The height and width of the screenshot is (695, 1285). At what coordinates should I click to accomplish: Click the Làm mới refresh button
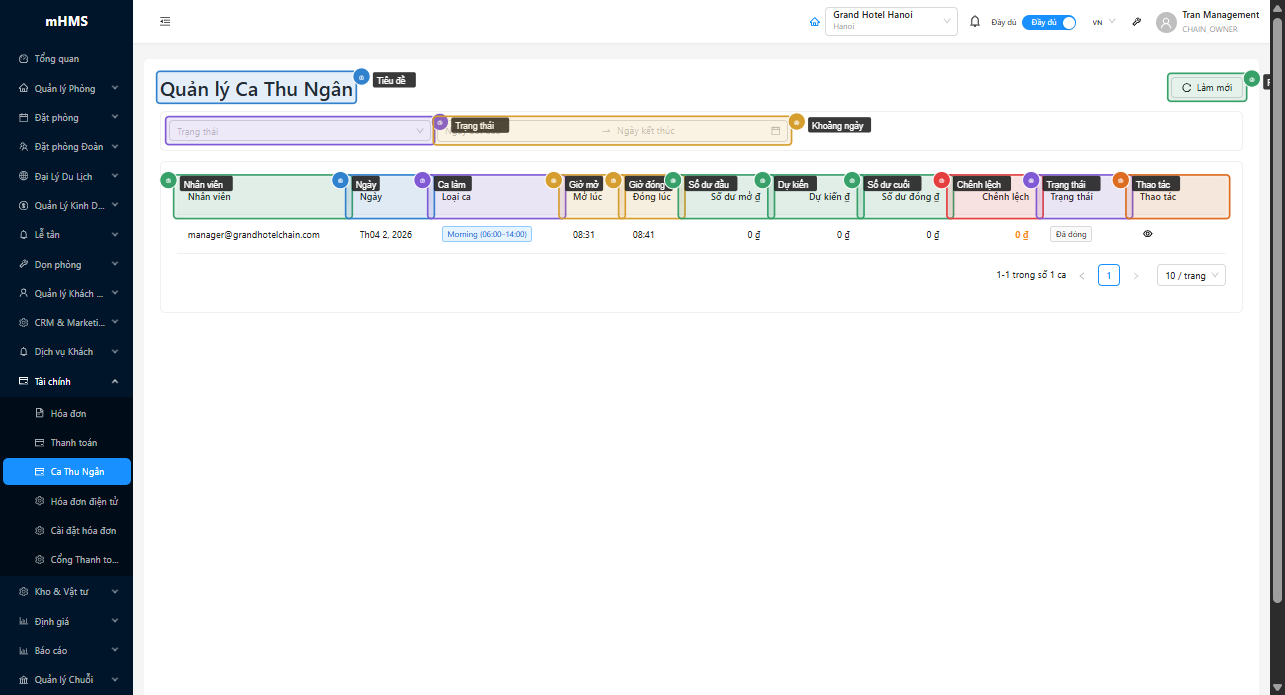(1207, 88)
